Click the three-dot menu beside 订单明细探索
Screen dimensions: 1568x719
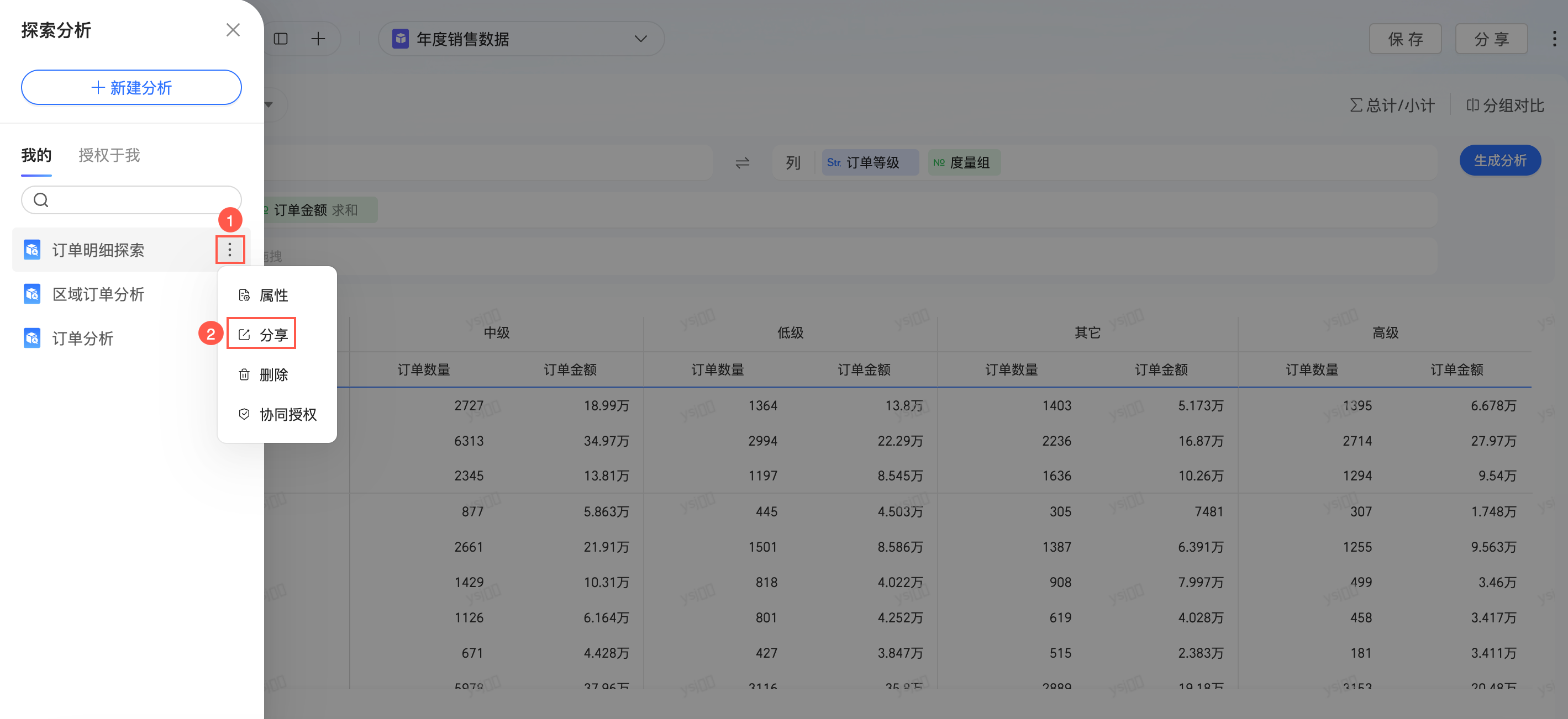(x=229, y=250)
